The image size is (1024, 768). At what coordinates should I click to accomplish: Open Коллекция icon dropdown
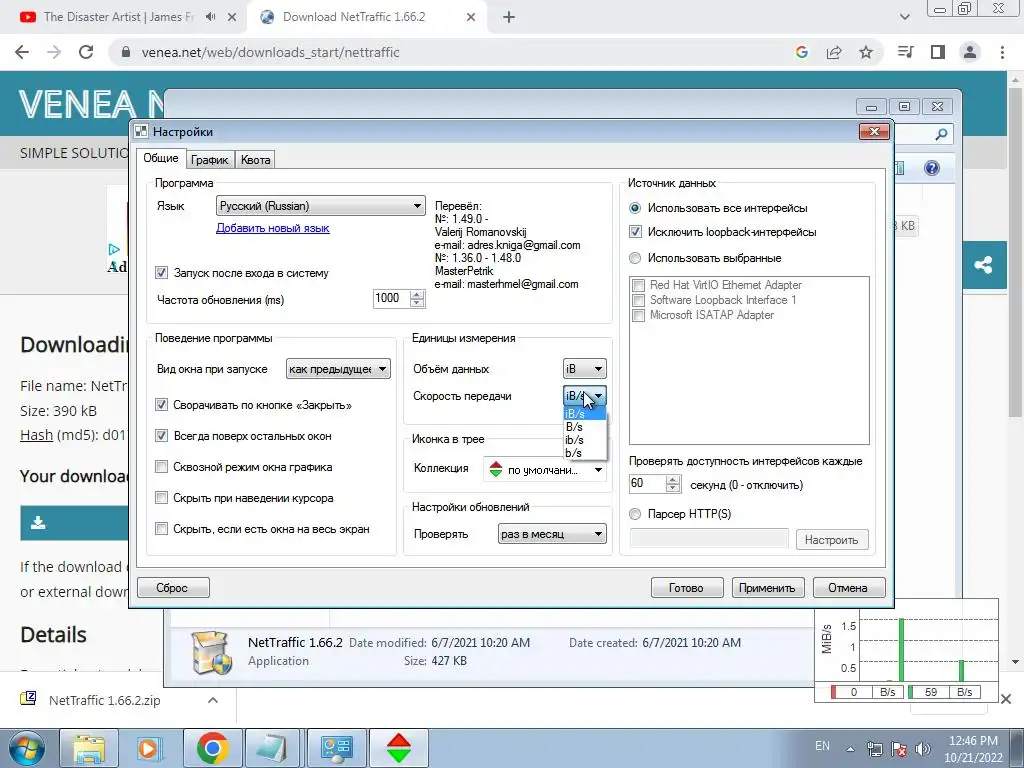(x=545, y=470)
